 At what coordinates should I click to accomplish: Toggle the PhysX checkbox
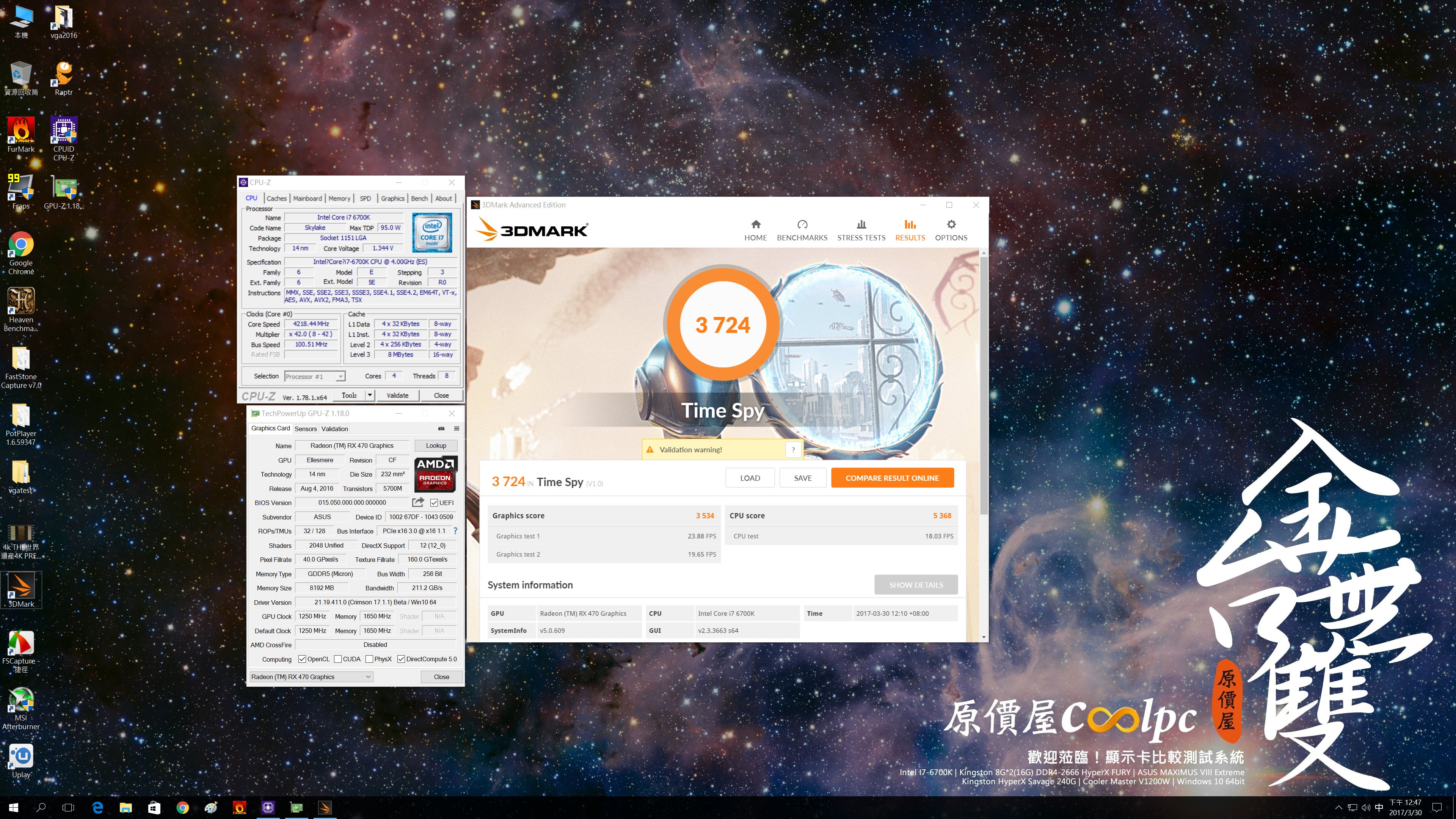point(369,659)
